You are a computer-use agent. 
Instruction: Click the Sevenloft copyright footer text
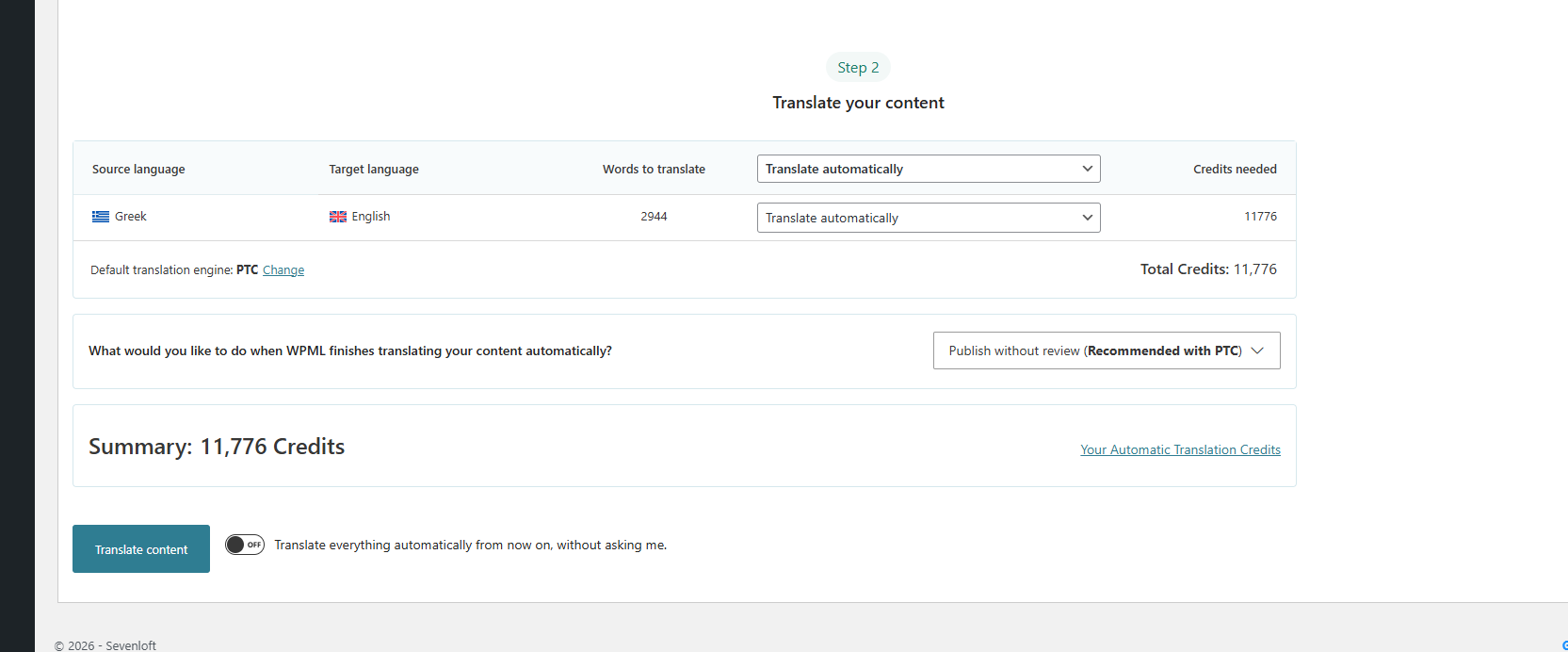105,645
